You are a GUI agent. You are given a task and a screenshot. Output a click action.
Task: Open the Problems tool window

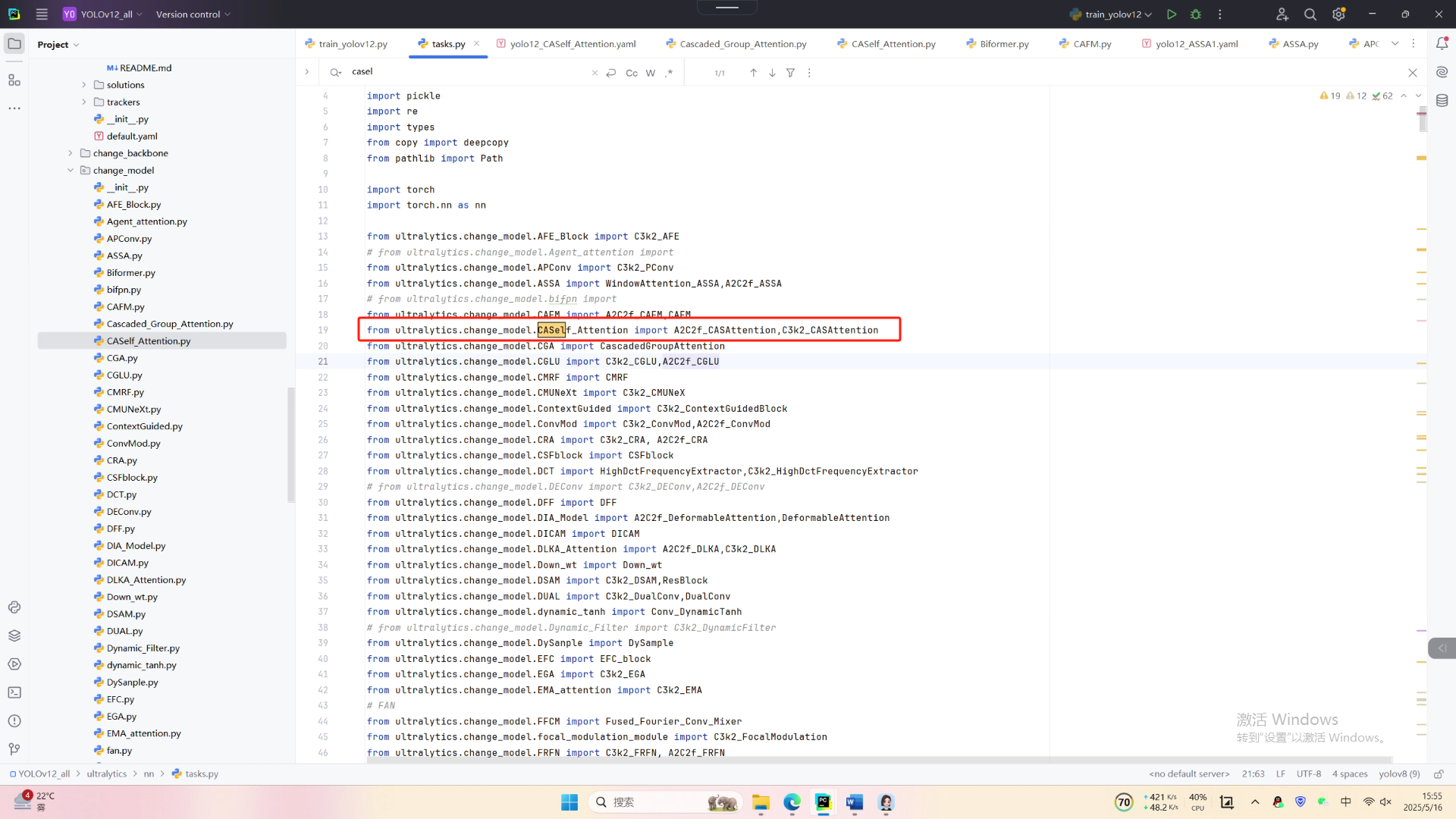tap(14, 721)
